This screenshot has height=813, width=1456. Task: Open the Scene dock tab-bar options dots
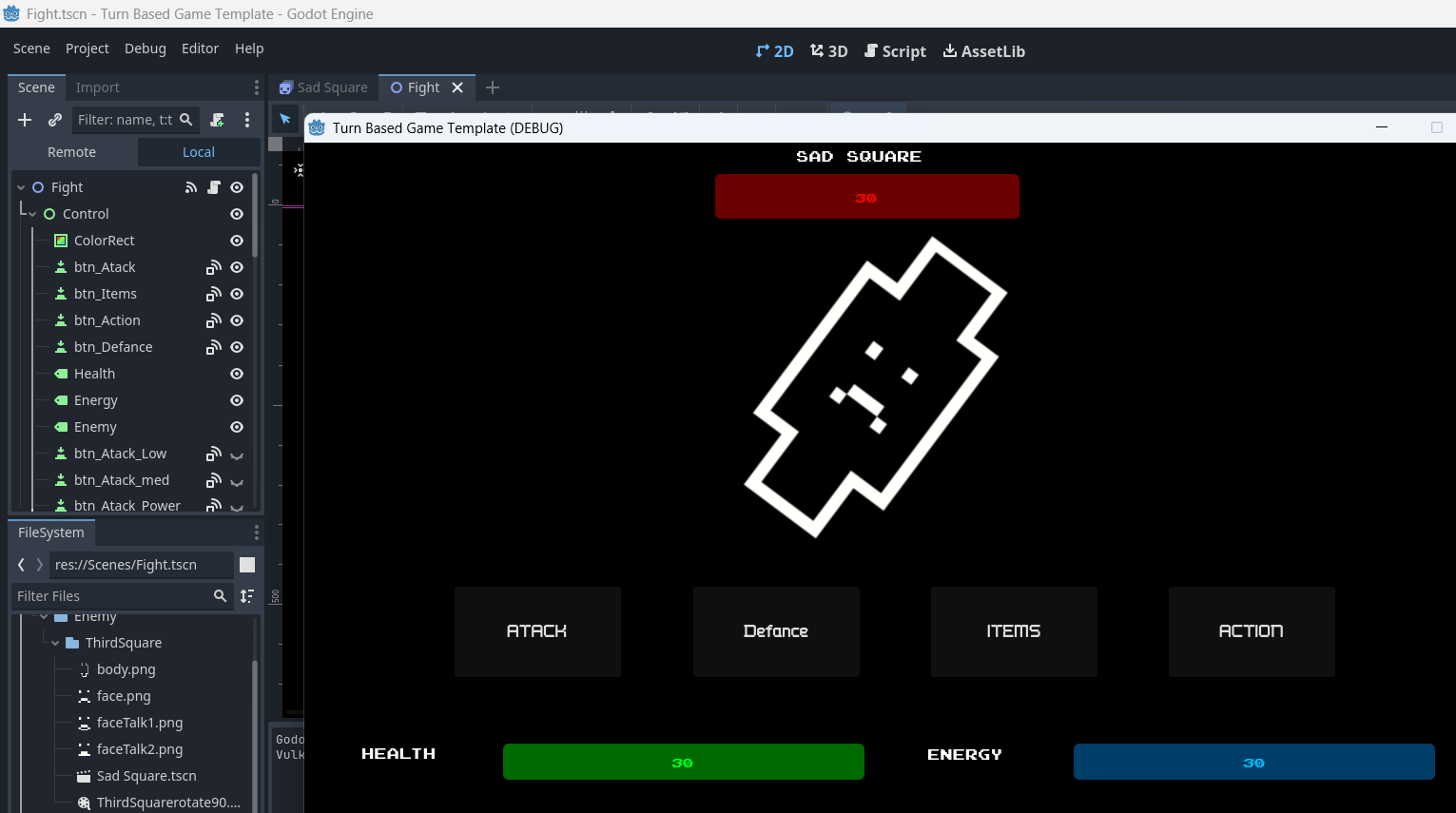(256, 87)
